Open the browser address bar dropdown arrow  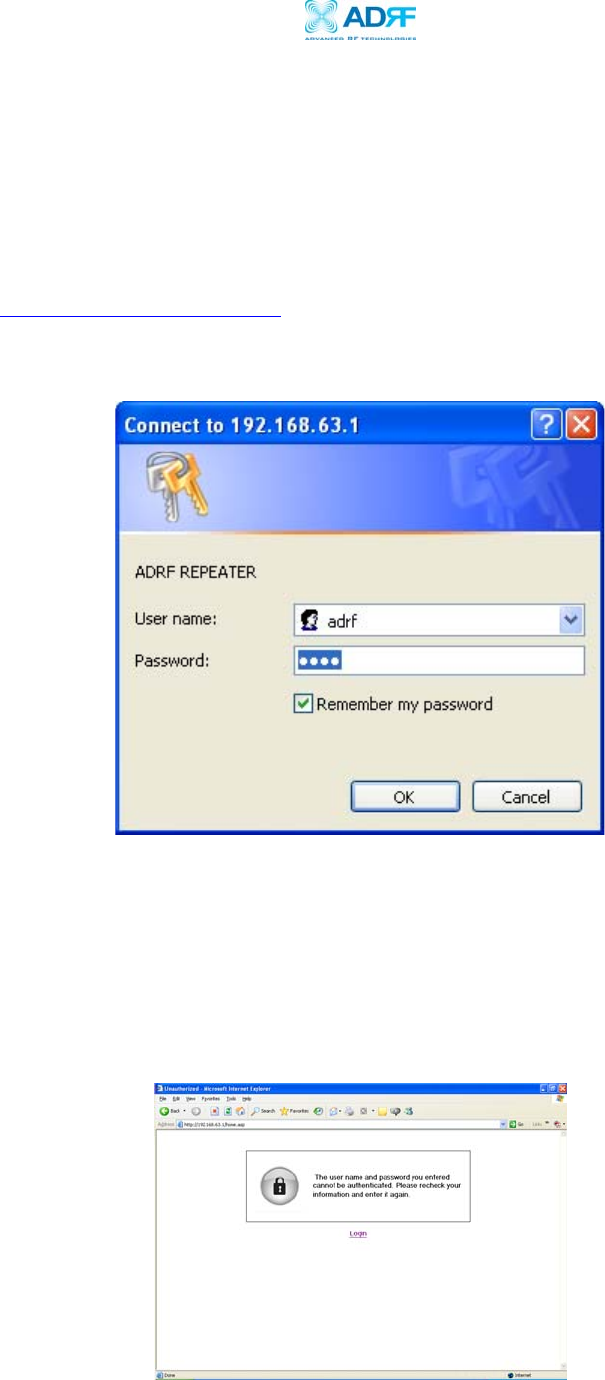point(503,1124)
